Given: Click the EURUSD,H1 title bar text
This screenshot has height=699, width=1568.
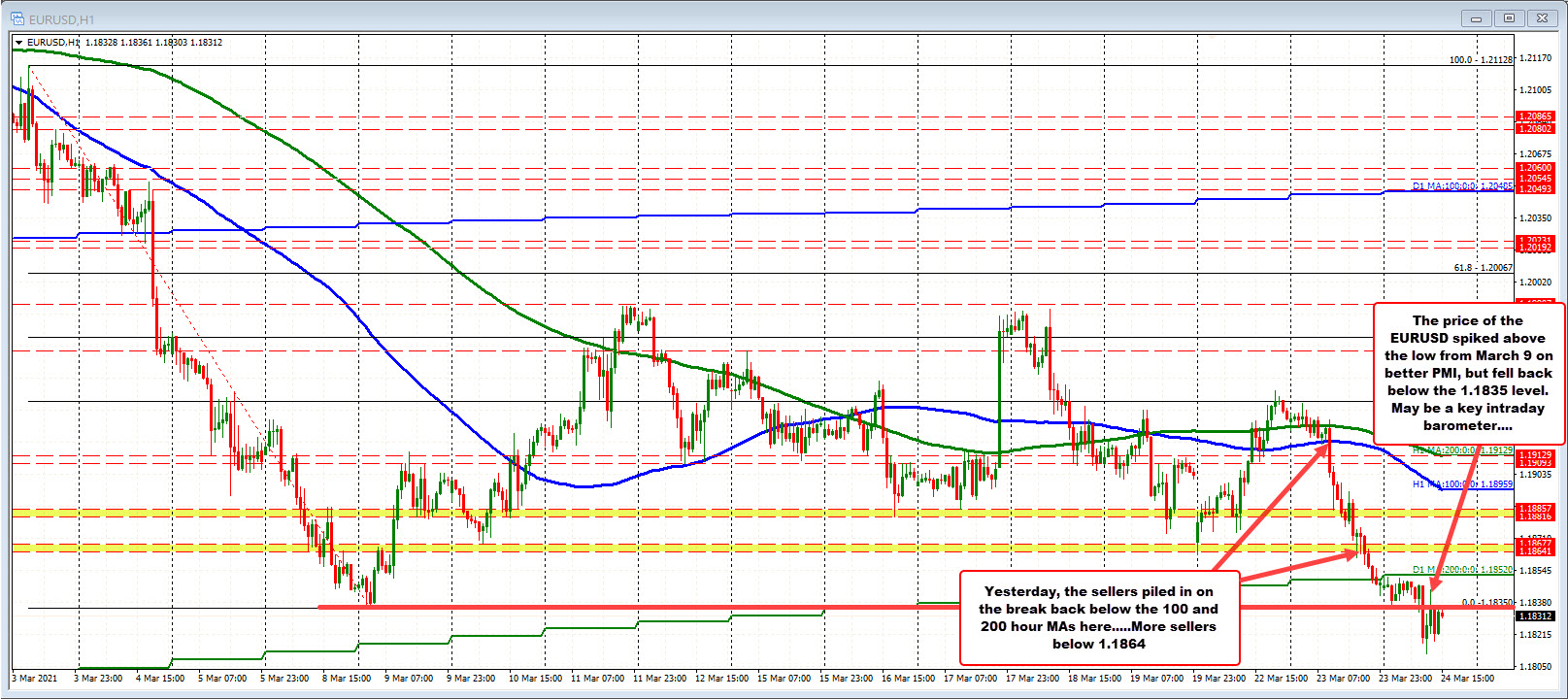Looking at the screenshot, I should click(x=62, y=19).
